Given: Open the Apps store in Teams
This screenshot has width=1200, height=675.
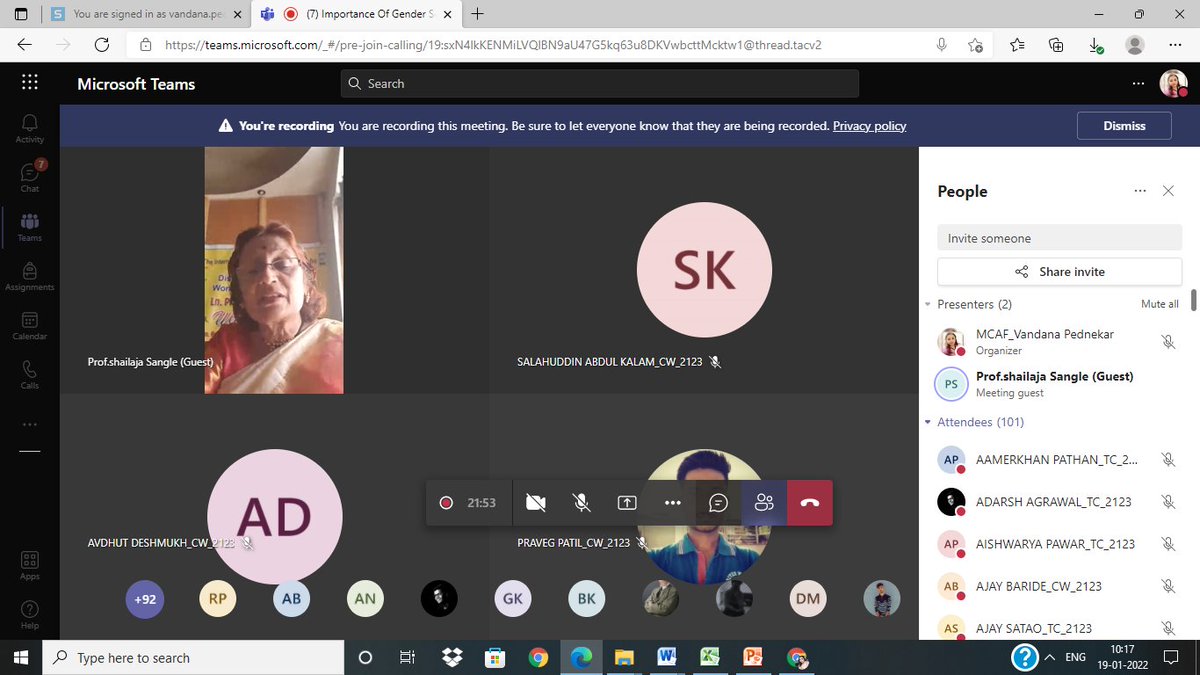Looking at the screenshot, I should (29, 565).
